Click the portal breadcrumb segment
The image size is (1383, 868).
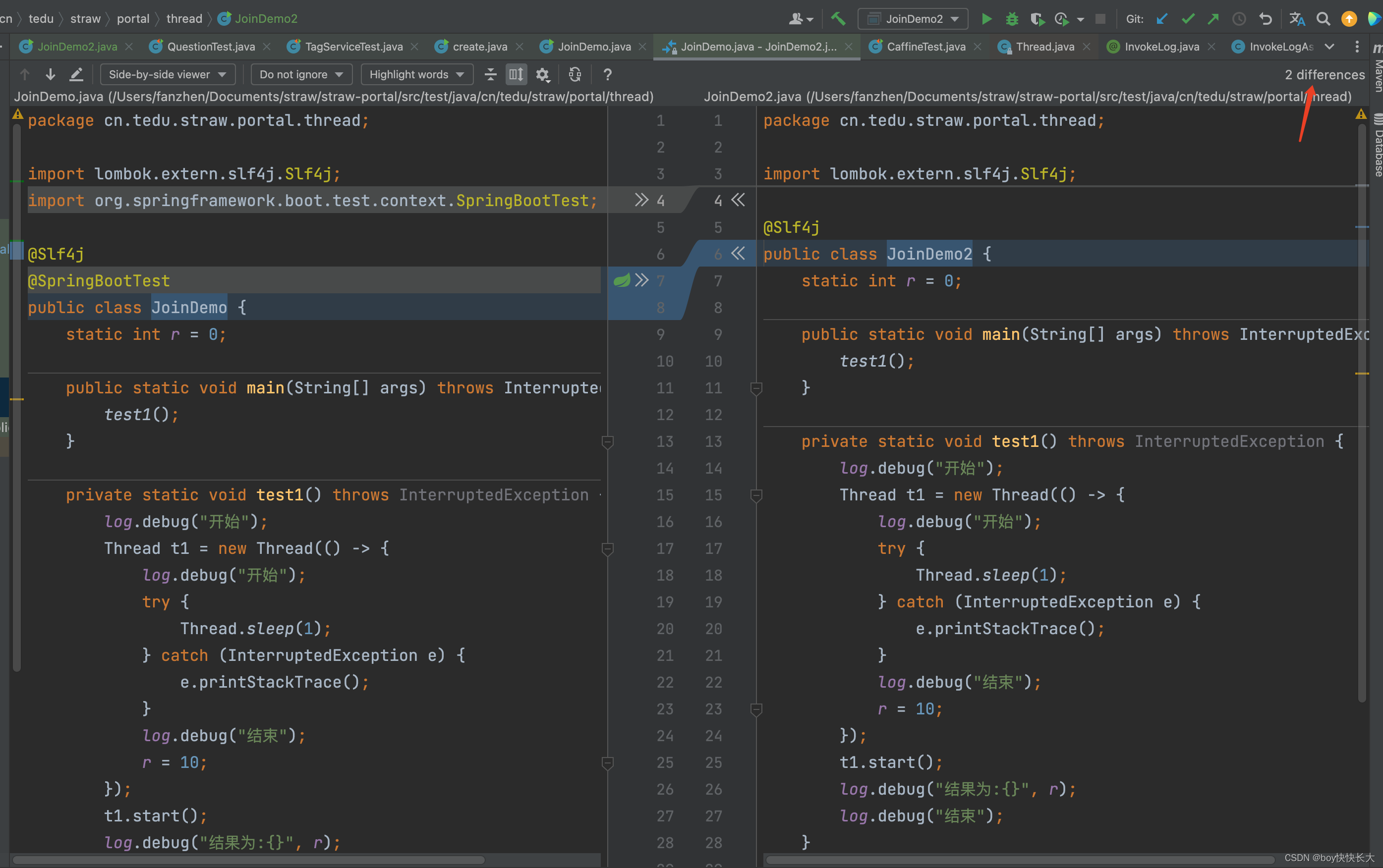coord(133,18)
